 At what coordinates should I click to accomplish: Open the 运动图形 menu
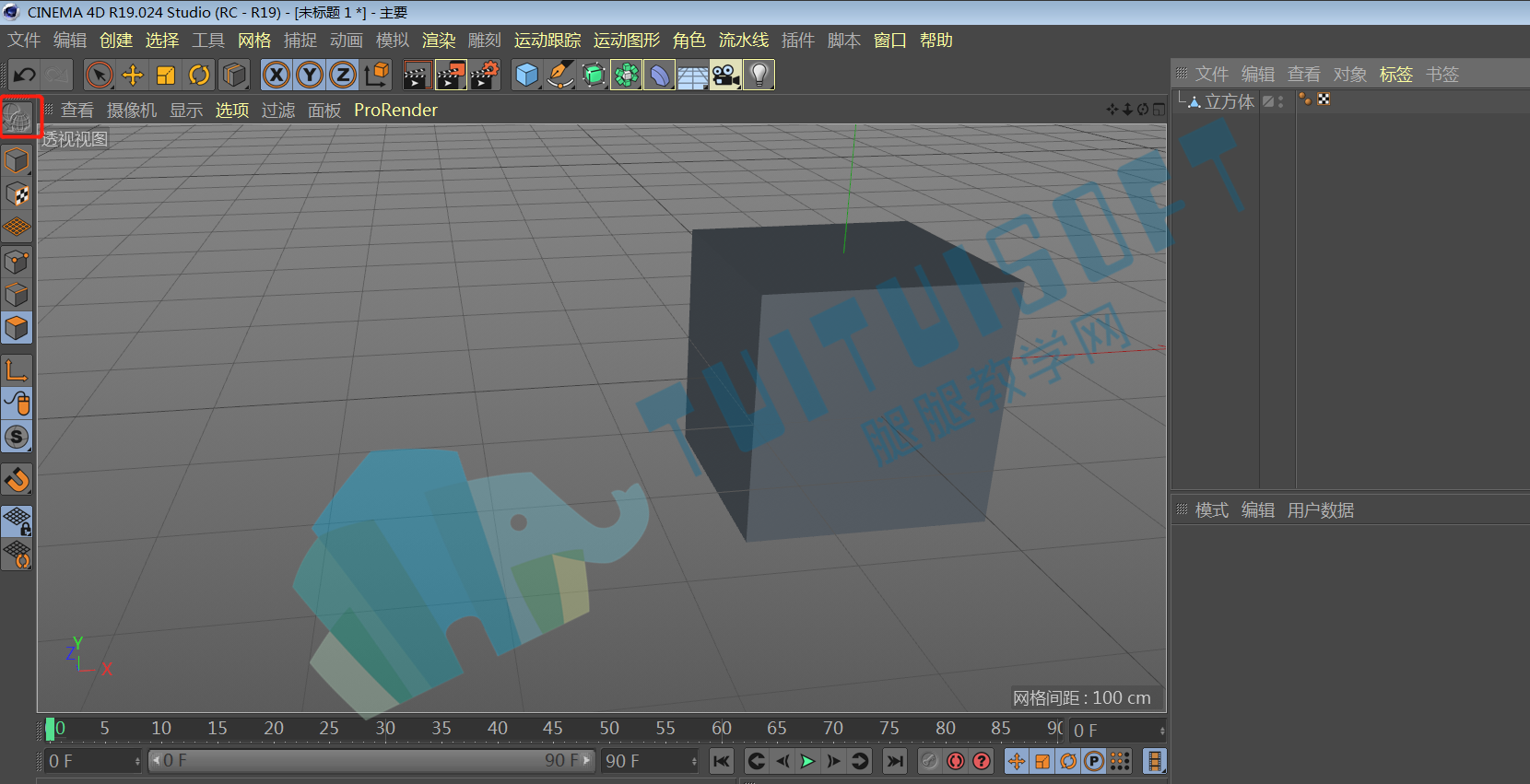[627, 41]
